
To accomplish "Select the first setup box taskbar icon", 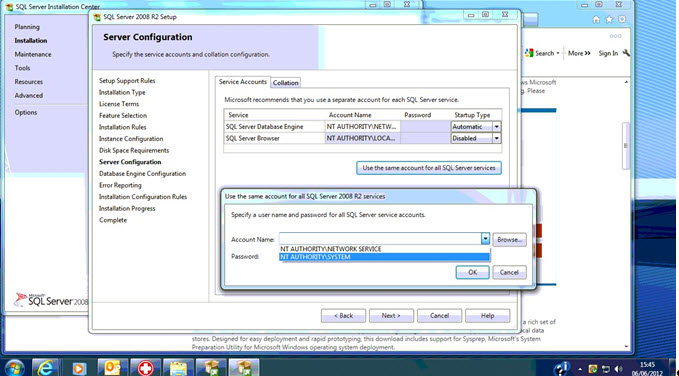I will [x=211, y=367].
